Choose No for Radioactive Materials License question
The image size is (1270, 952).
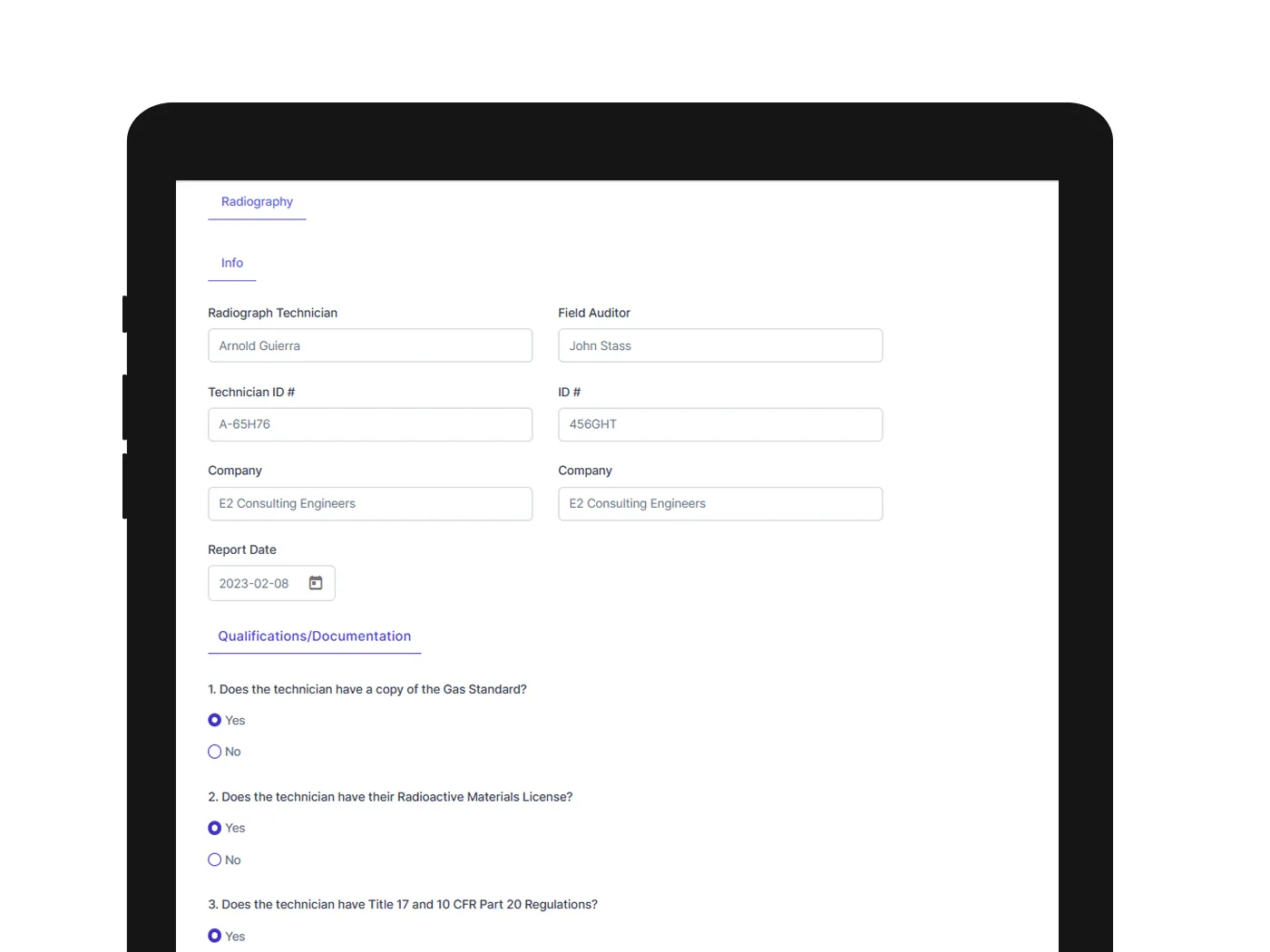215,860
